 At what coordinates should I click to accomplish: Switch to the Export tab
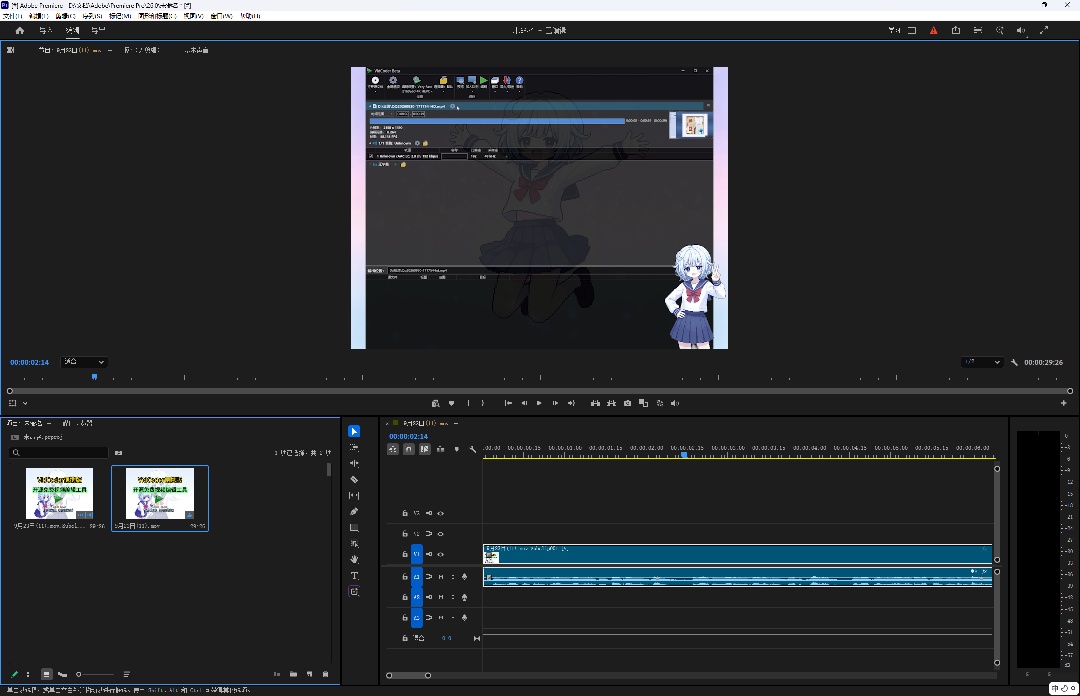point(98,30)
